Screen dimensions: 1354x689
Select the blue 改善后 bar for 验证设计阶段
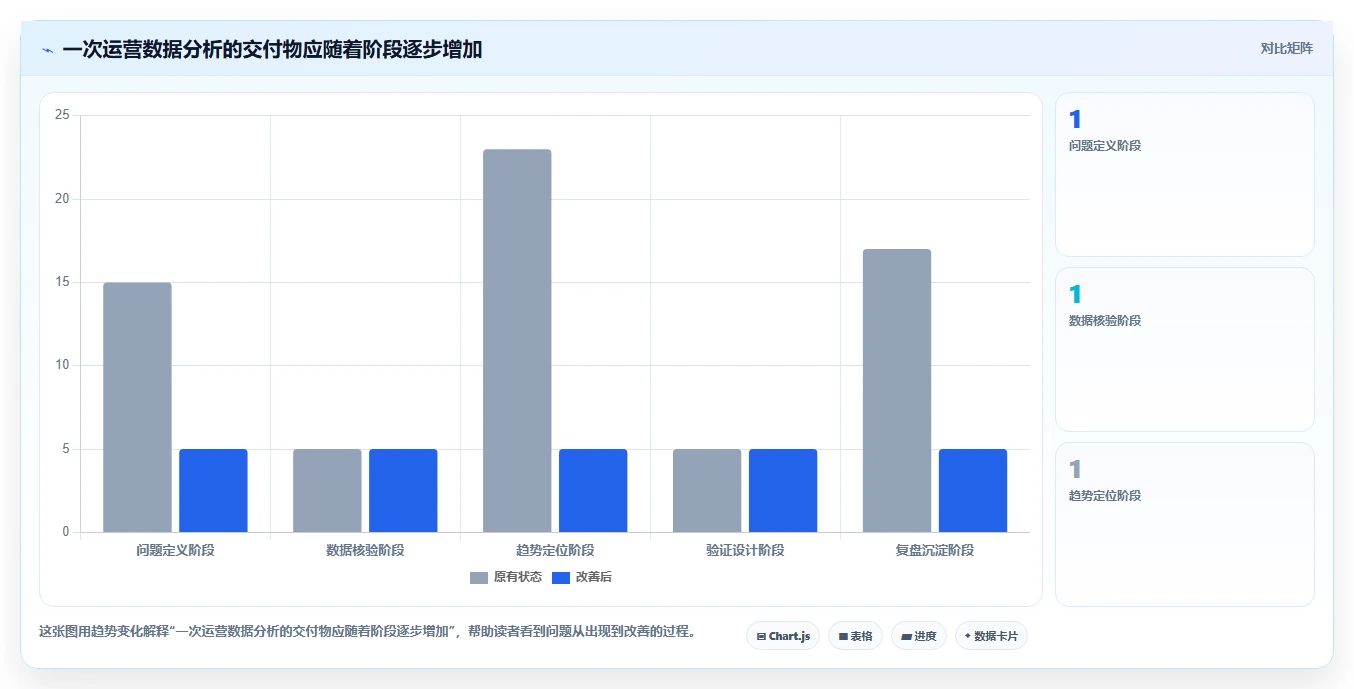pos(783,490)
